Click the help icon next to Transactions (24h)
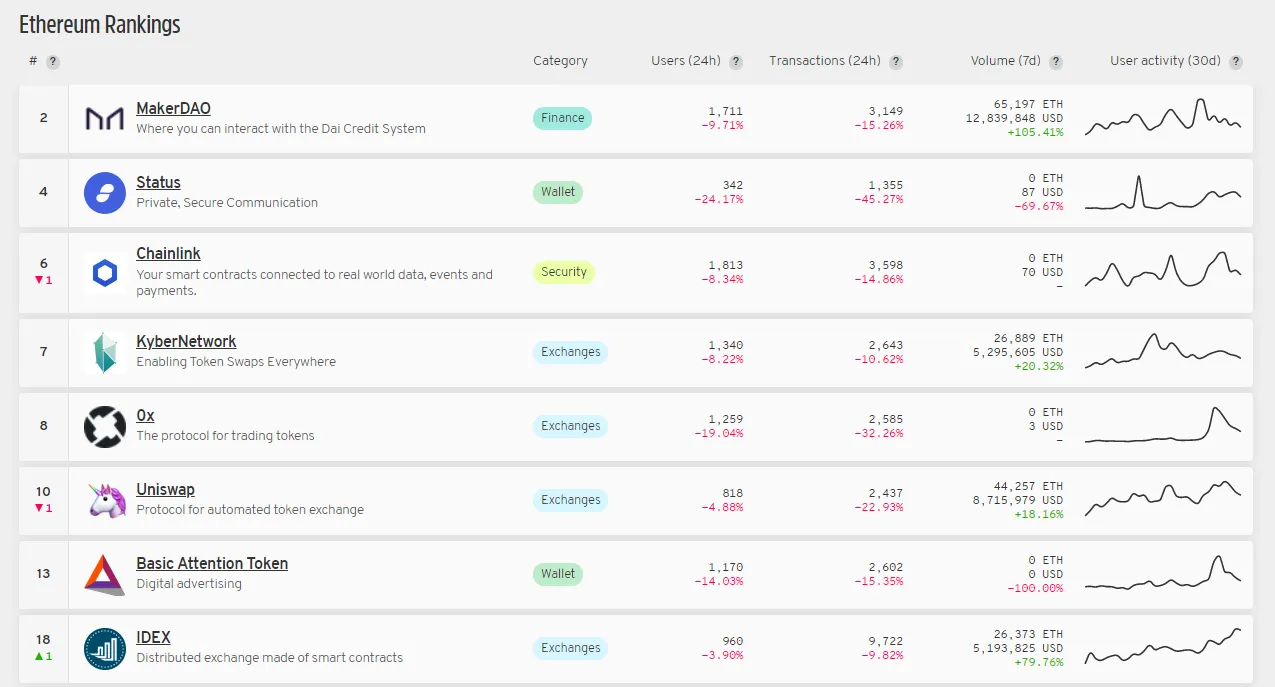 tap(896, 62)
